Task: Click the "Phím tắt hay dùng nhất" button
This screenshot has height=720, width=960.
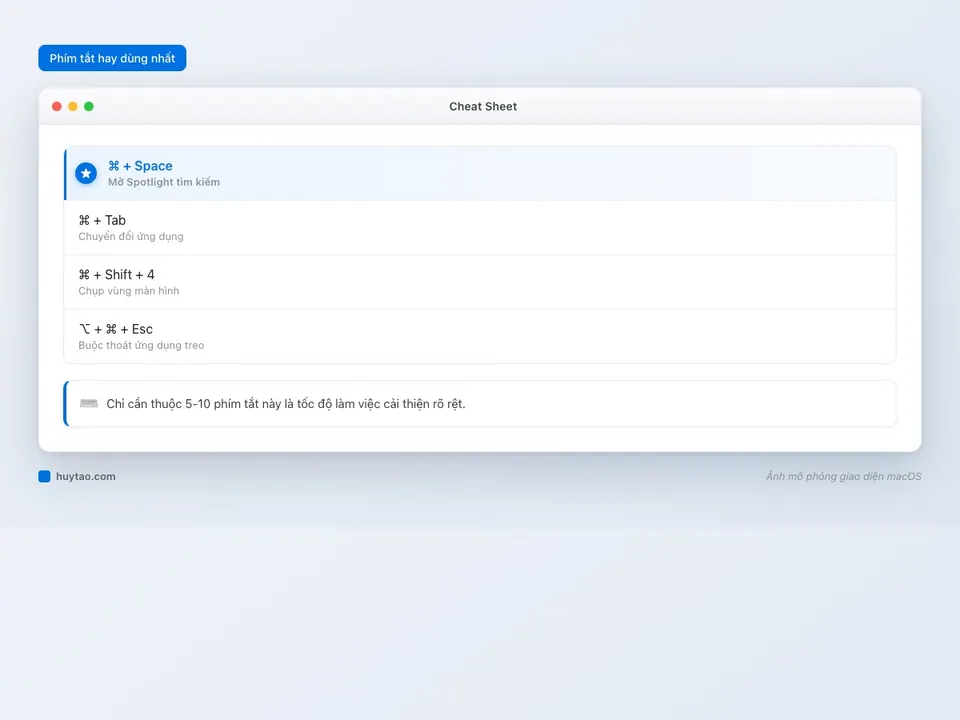Action: click(x=112, y=58)
